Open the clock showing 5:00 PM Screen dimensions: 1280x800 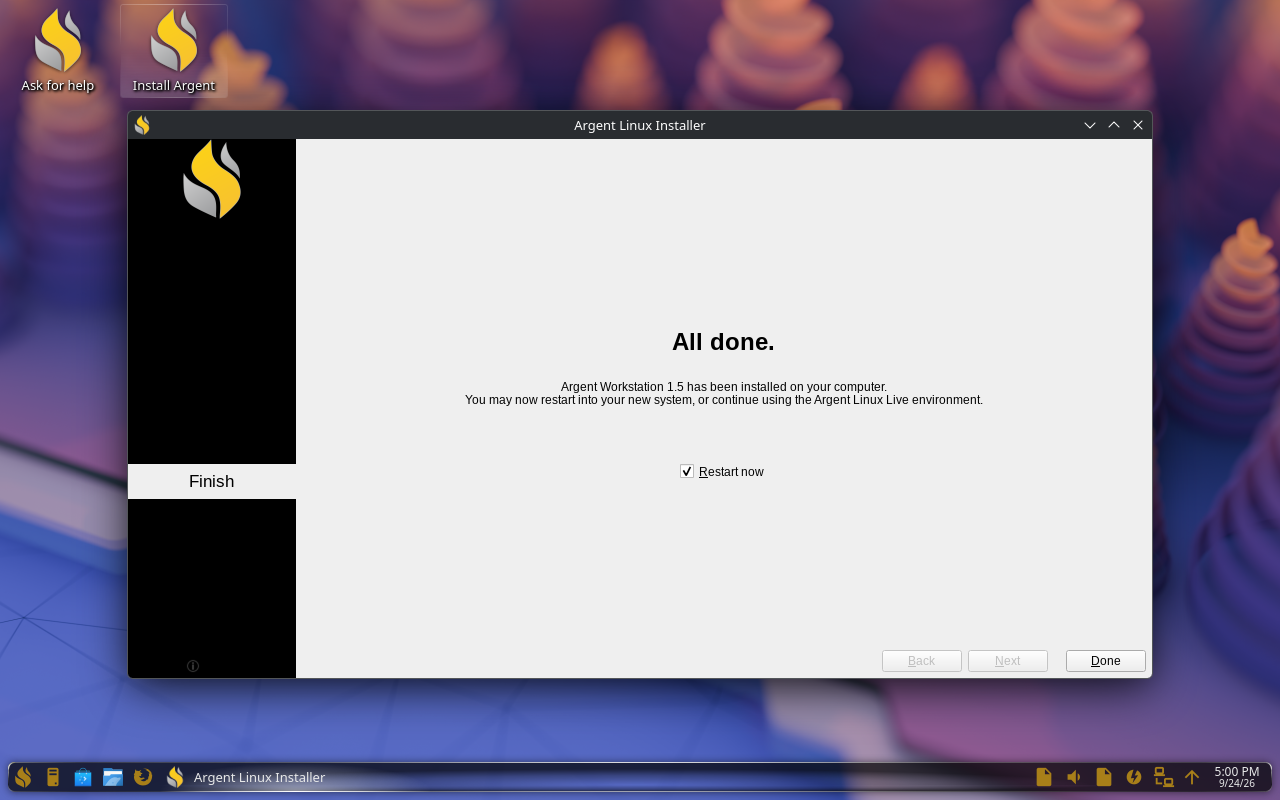(1236, 777)
